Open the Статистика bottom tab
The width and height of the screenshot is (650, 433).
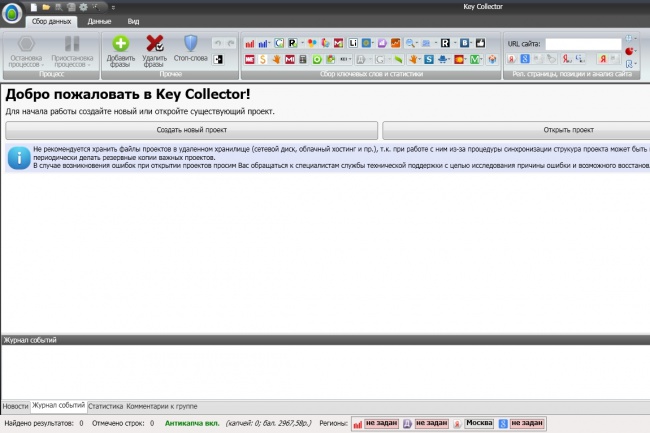coord(106,406)
